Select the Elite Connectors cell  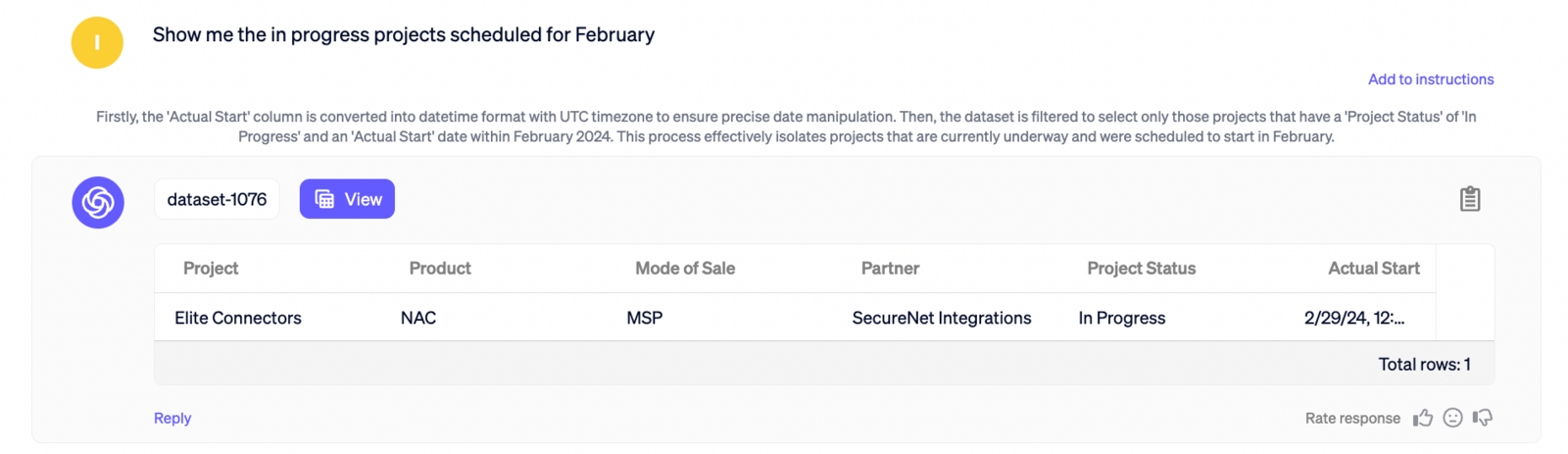238,318
